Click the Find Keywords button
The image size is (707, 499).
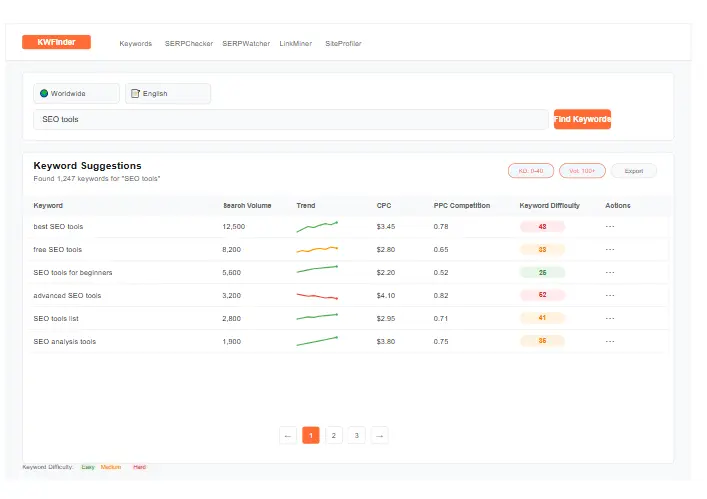click(582, 119)
